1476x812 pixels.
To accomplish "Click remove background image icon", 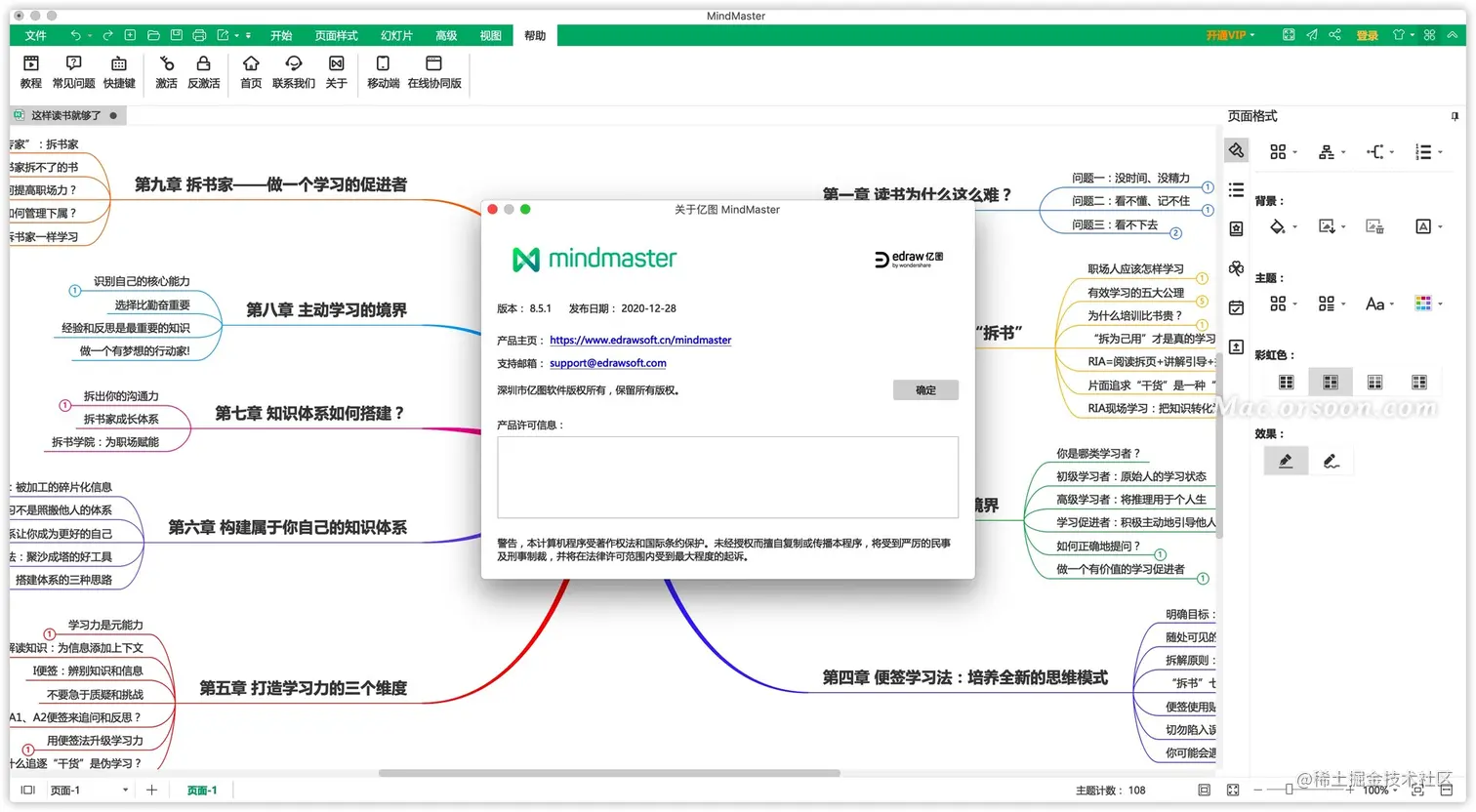I will point(1374,226).
